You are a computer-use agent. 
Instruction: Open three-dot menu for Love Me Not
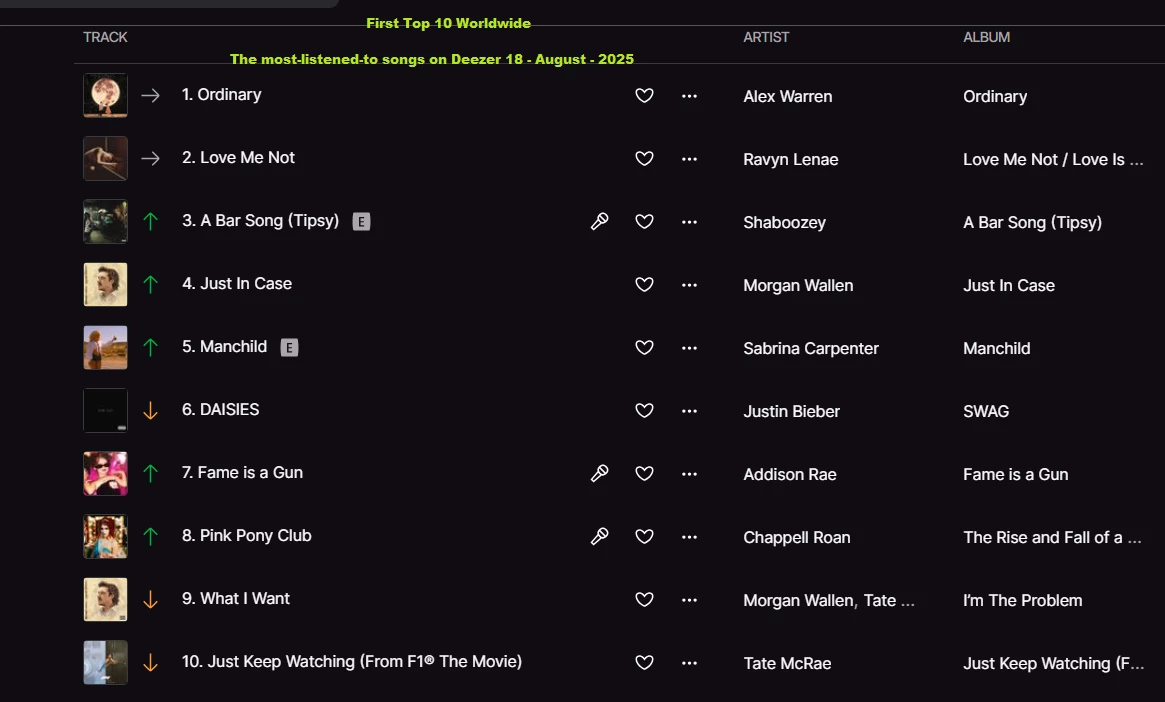tap(689, 159)
